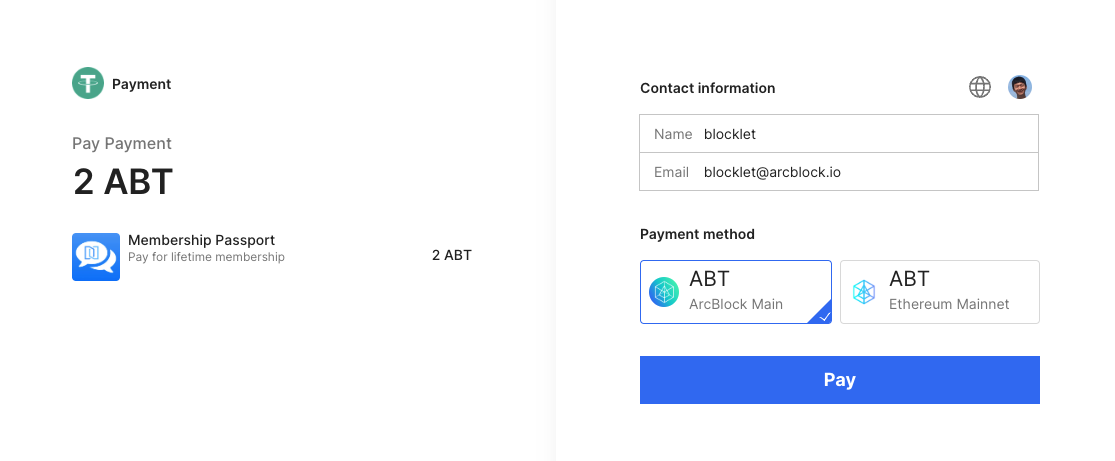Choose ABT on Ethereum Mainnet payment method

pyautogui.click(x=940, y=292)
